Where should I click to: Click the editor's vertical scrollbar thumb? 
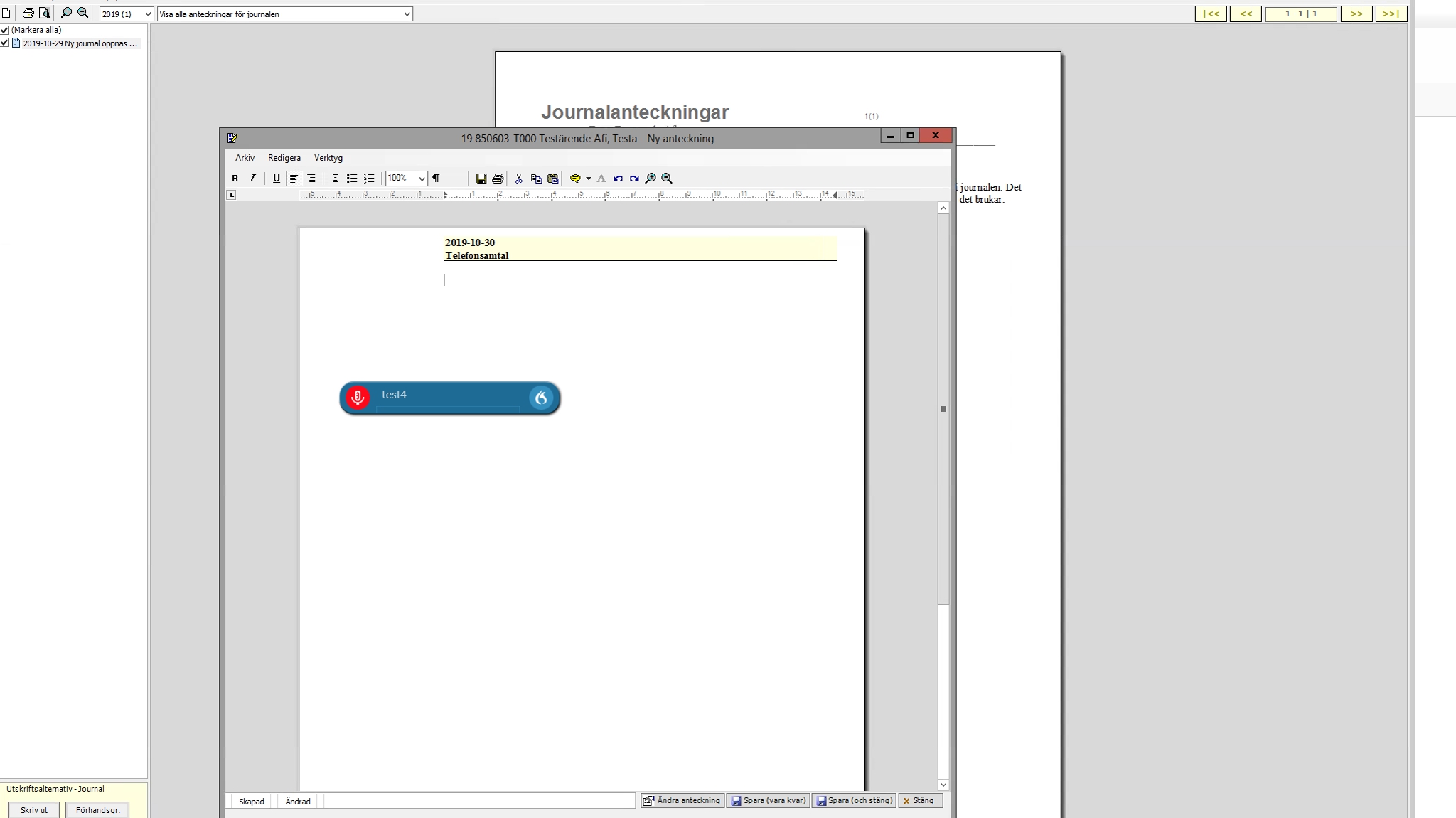(943, 409)
